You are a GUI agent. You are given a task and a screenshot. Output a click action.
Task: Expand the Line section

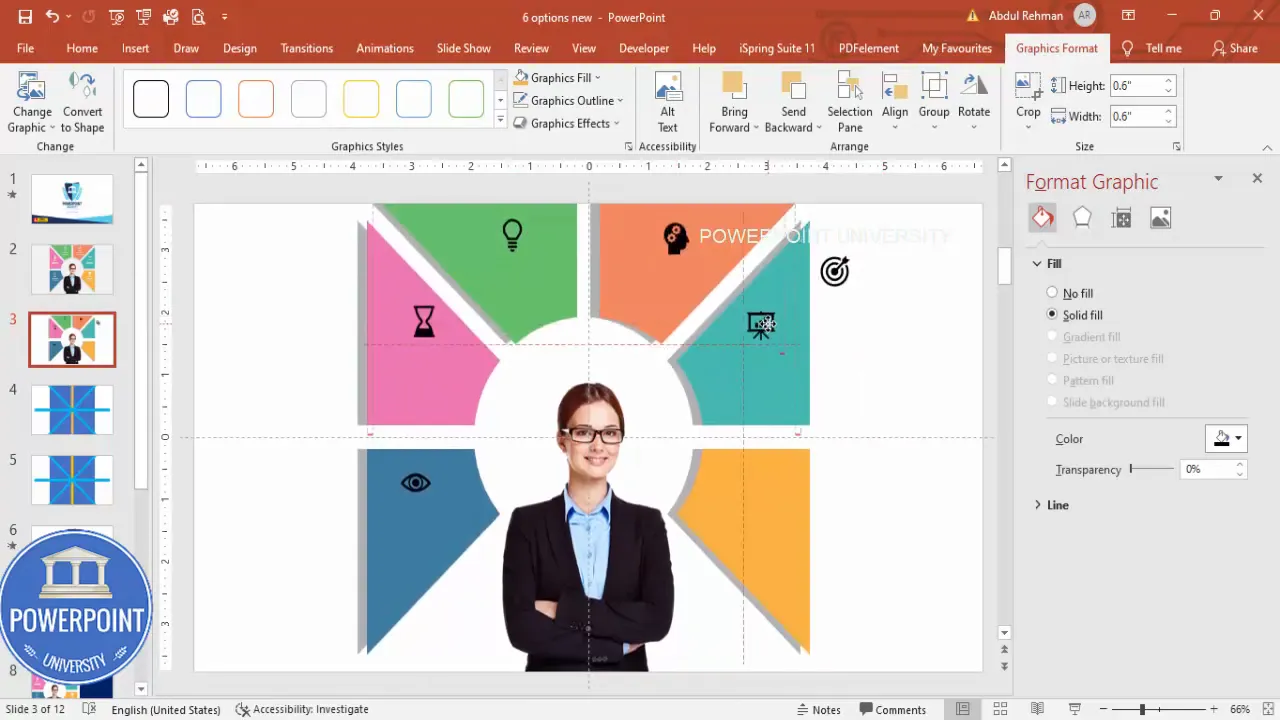pos(1037,505)
